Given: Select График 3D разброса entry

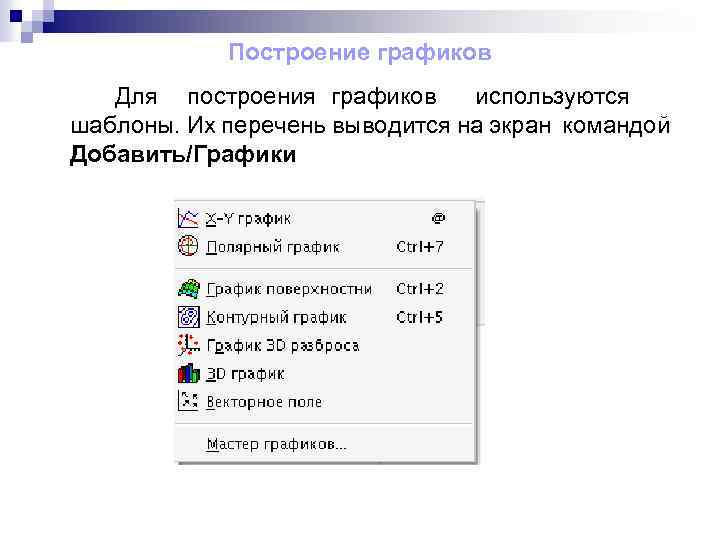Looking at the screenshot, I should click(324, 345).
